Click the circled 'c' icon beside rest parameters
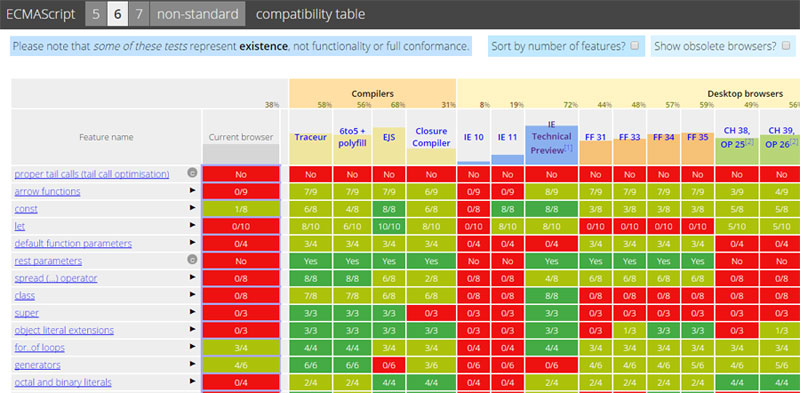 click(x=192, y=260)
